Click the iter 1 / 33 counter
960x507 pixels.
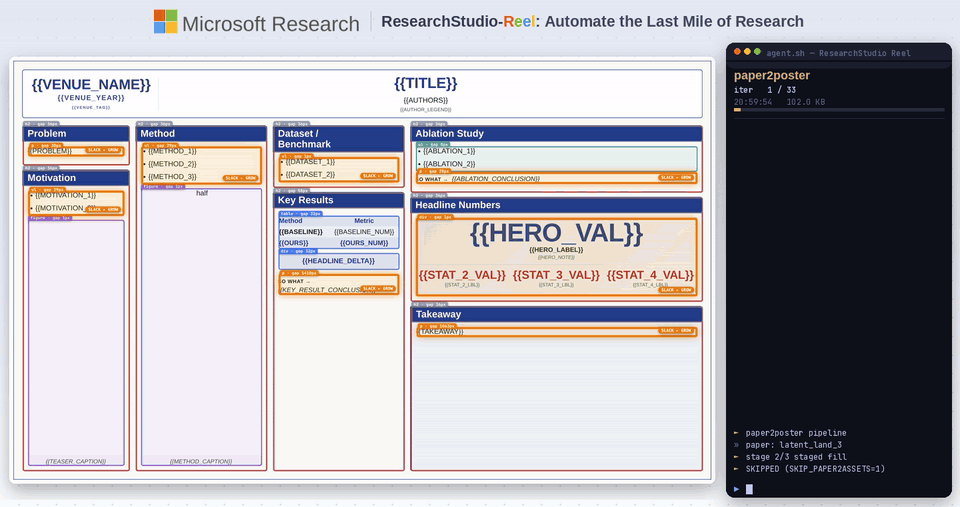pyautogui.click(x=765, y=89)
